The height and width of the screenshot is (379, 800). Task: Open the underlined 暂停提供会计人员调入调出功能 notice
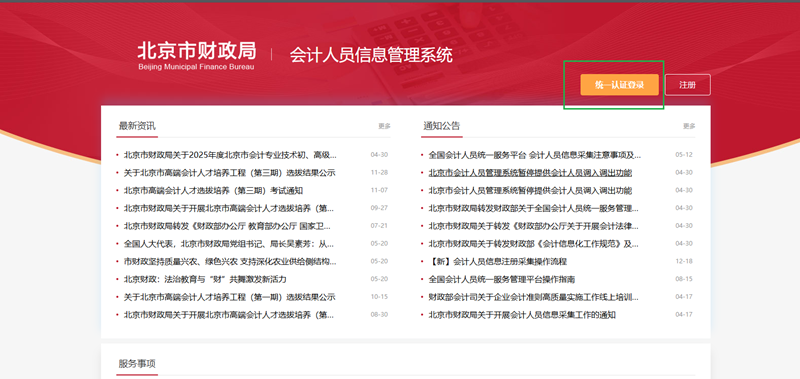point(530,172)
